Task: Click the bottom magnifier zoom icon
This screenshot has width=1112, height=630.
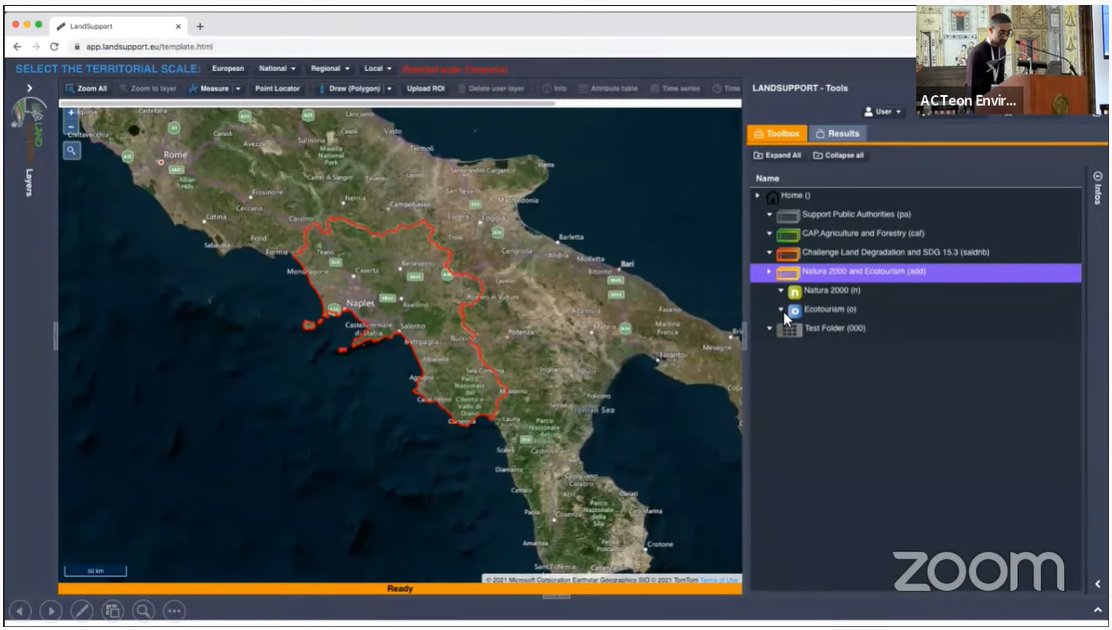Action: coord(143,610)
